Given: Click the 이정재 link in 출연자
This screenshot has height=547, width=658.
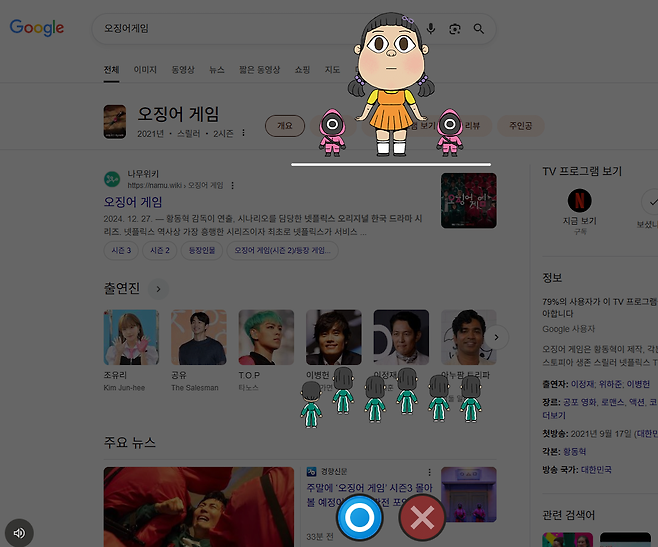Looking at the screenshot, I should point(582,384).
